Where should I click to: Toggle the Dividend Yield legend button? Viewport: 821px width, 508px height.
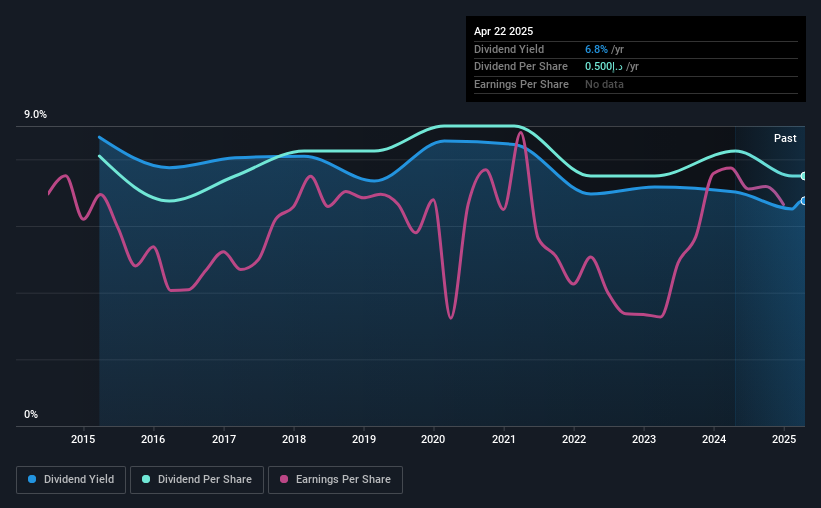click(x=71, y=480)
